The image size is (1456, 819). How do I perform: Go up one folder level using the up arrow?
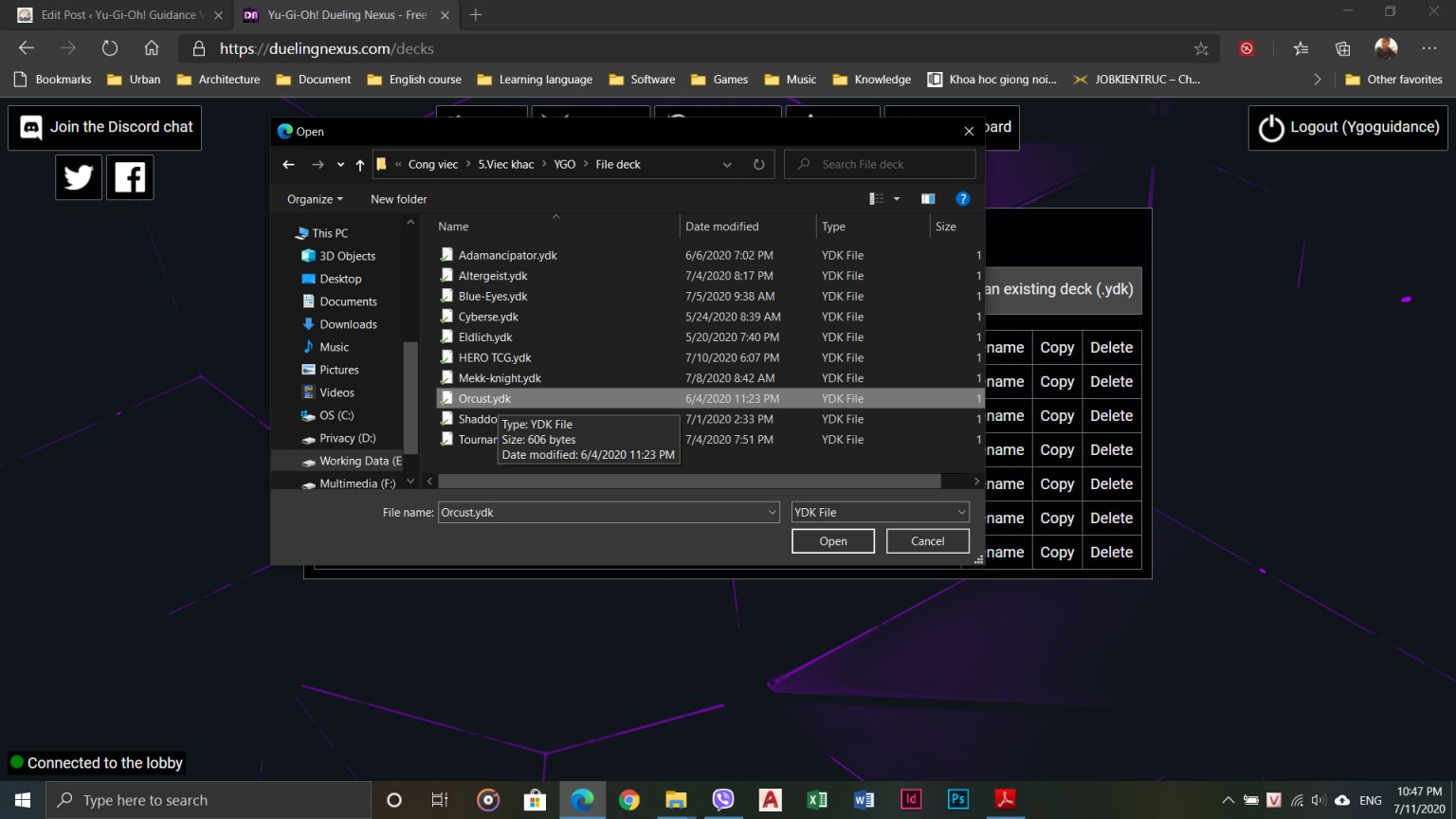(x=360, y=164)
